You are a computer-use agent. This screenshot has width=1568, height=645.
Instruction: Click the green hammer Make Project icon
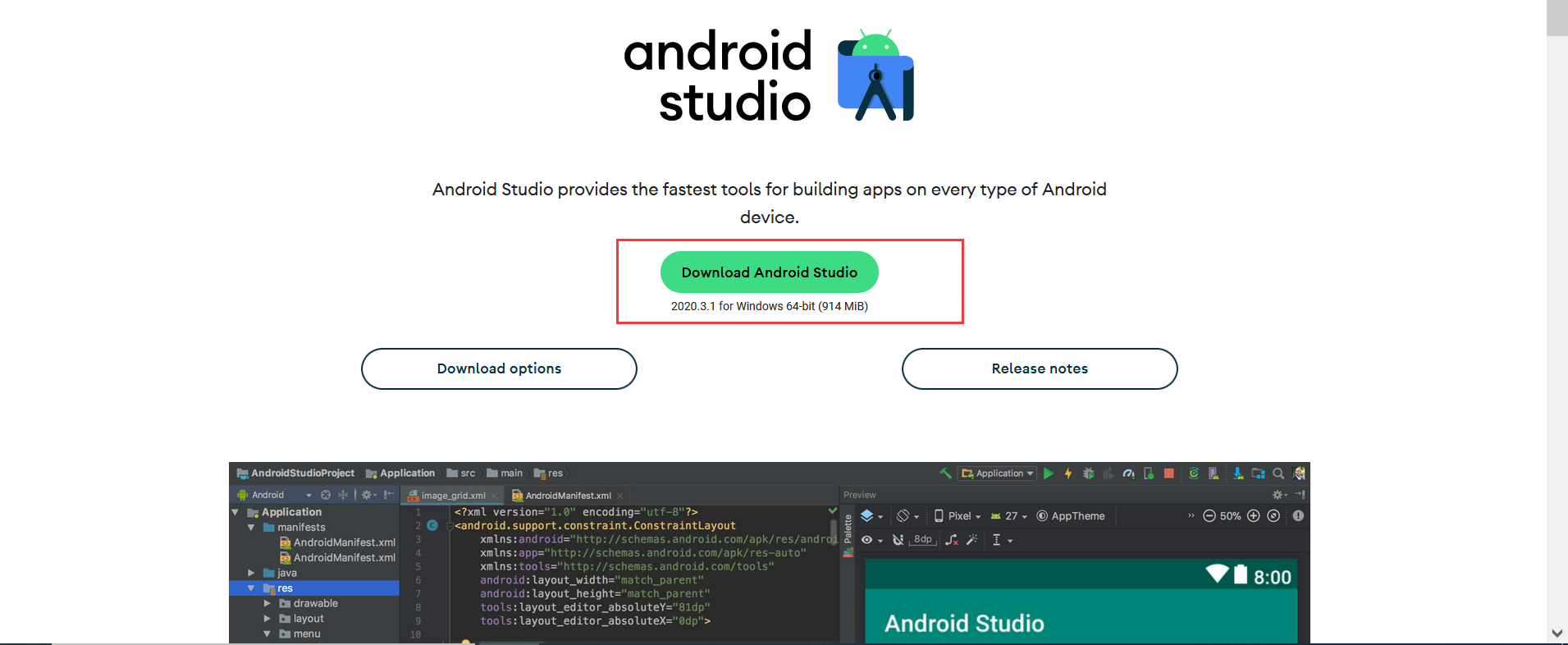946,473
